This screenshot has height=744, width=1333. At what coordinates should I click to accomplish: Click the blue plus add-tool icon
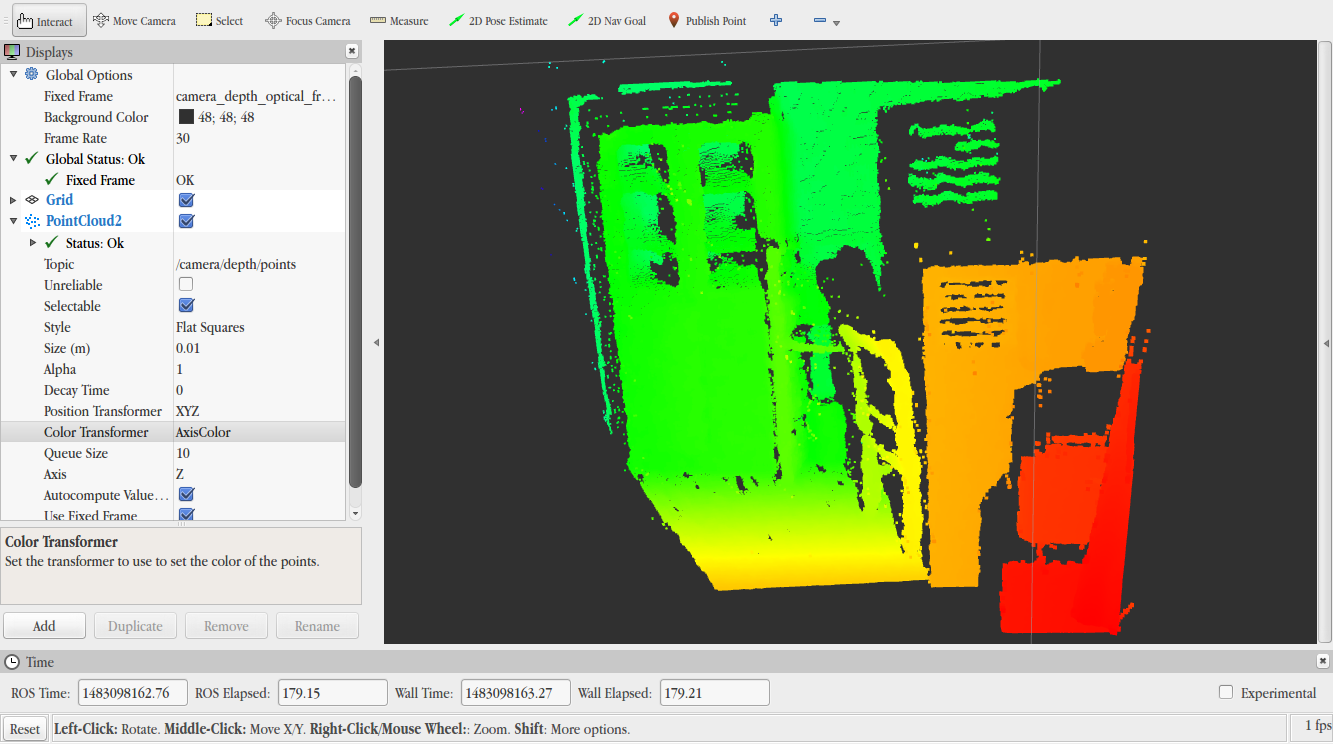(x=776, y=21)
